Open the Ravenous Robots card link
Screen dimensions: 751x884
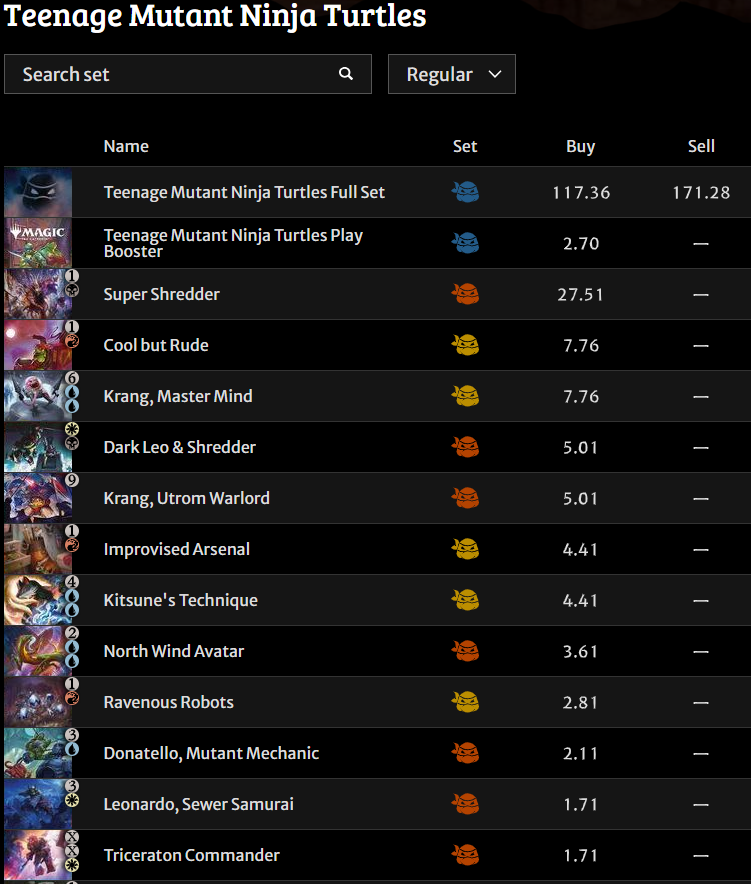pos(169,702)
